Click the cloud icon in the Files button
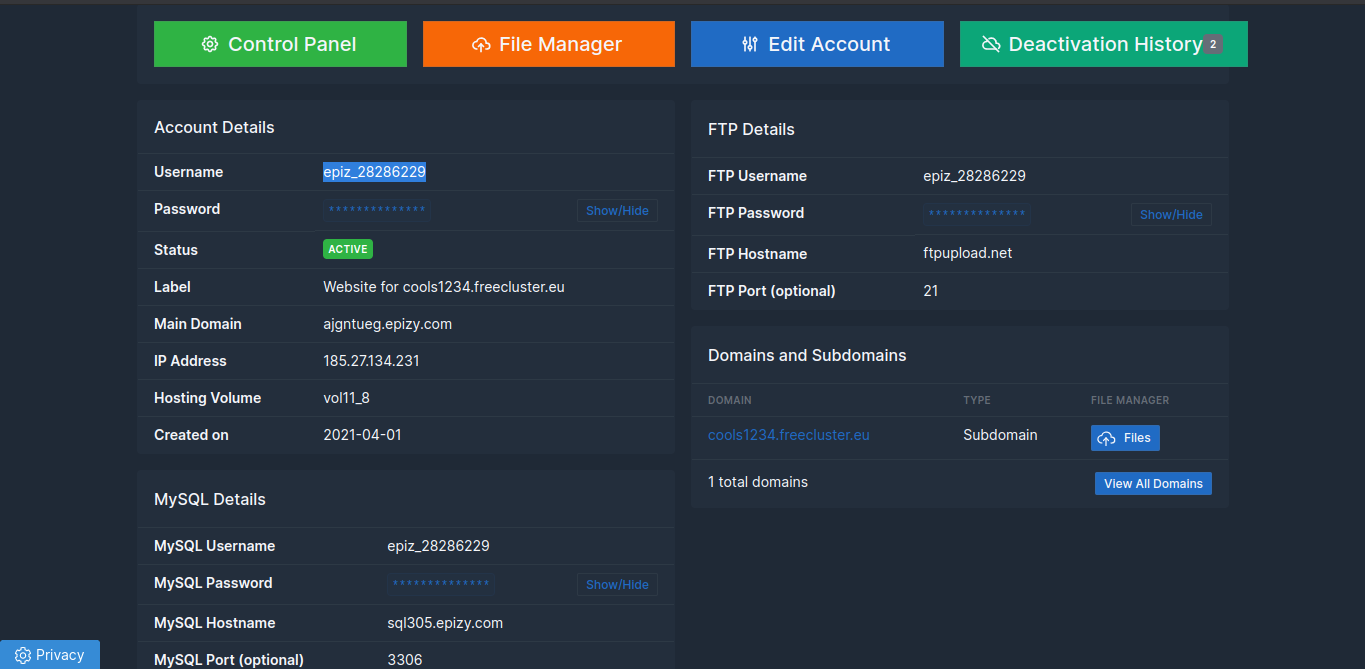 tap(1107, 438)
